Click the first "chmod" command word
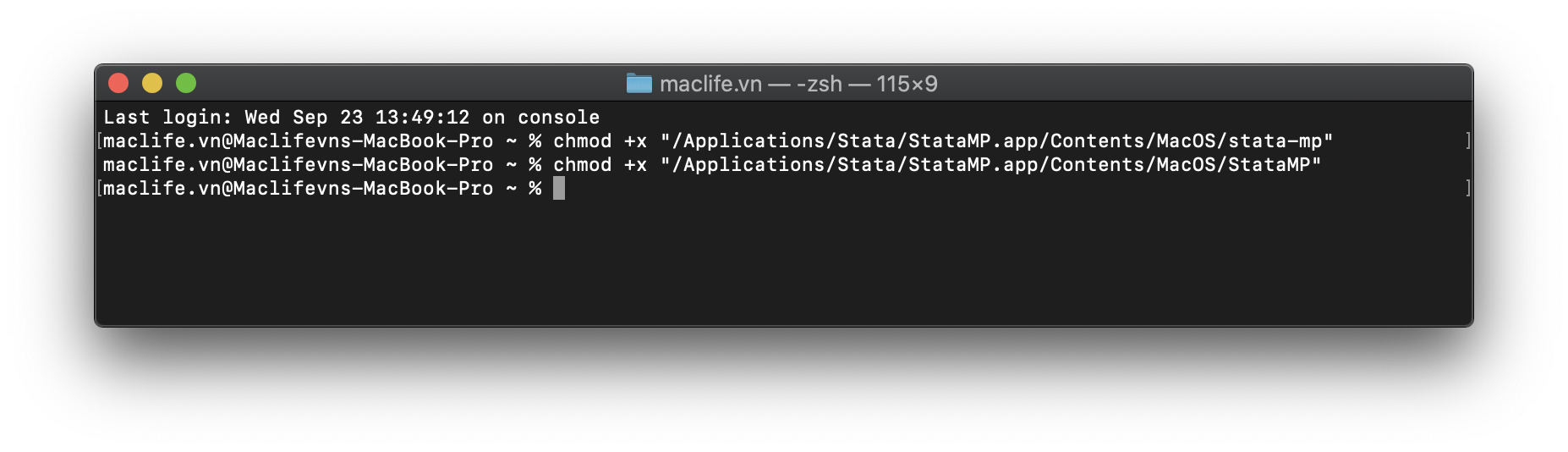 pyautogui.click(x=582, y=141)
